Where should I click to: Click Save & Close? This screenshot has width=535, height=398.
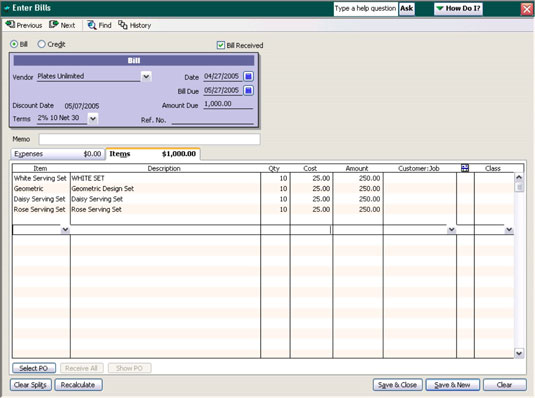397,385
